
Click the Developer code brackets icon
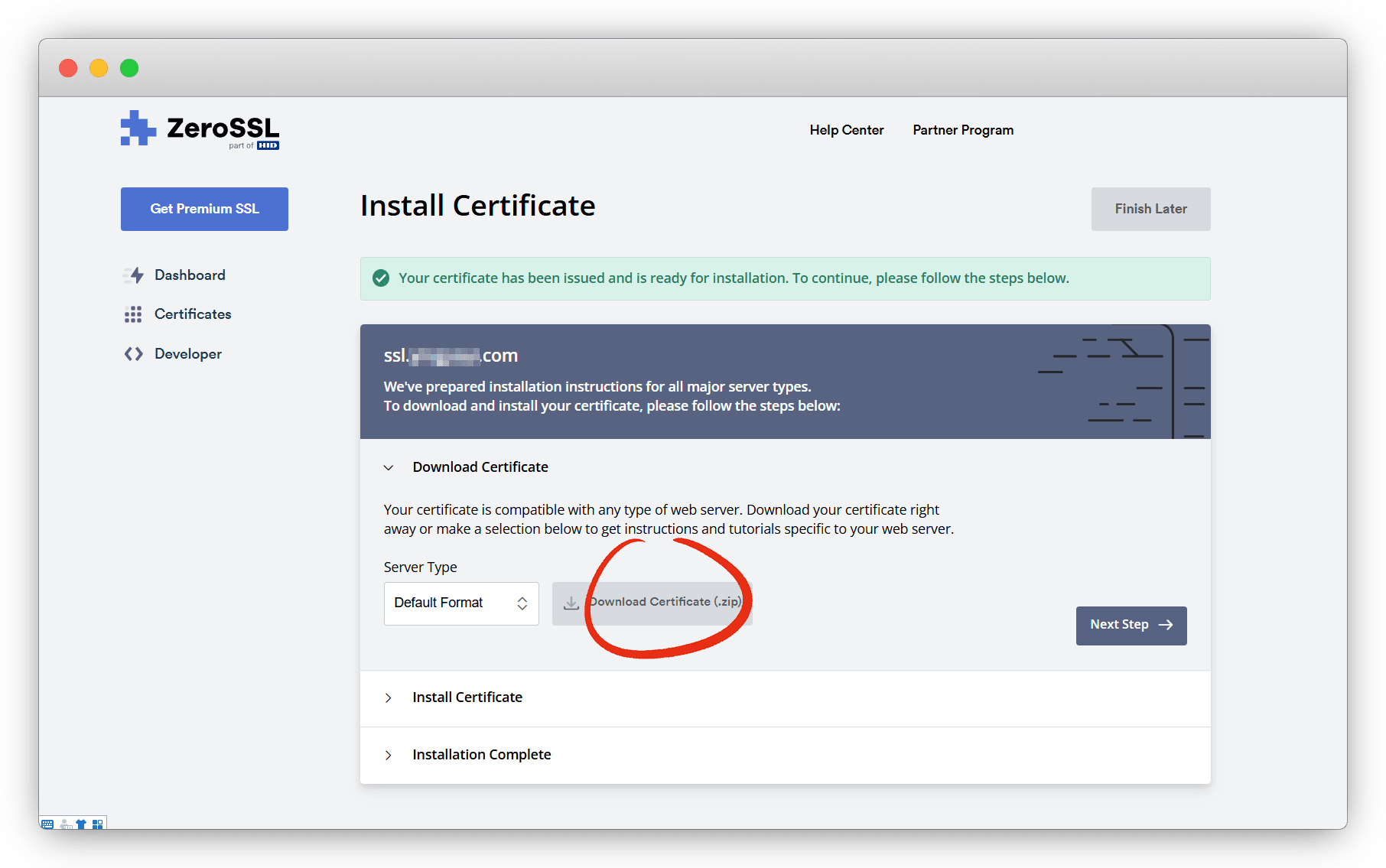133,354
